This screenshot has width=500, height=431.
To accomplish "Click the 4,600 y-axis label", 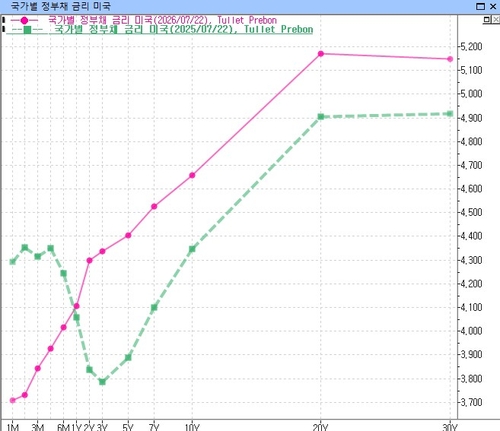I will (471, 189).
